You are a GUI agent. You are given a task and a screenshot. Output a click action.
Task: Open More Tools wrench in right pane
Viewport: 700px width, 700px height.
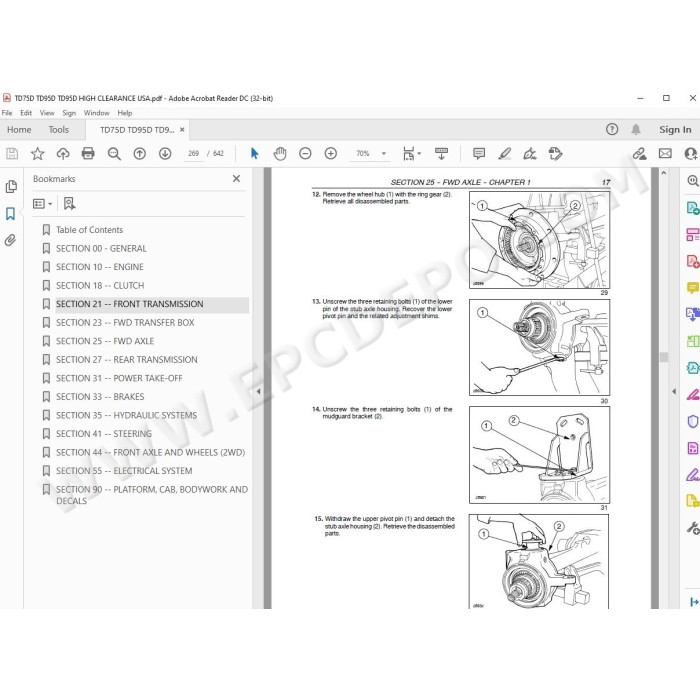tap(692, 528)
